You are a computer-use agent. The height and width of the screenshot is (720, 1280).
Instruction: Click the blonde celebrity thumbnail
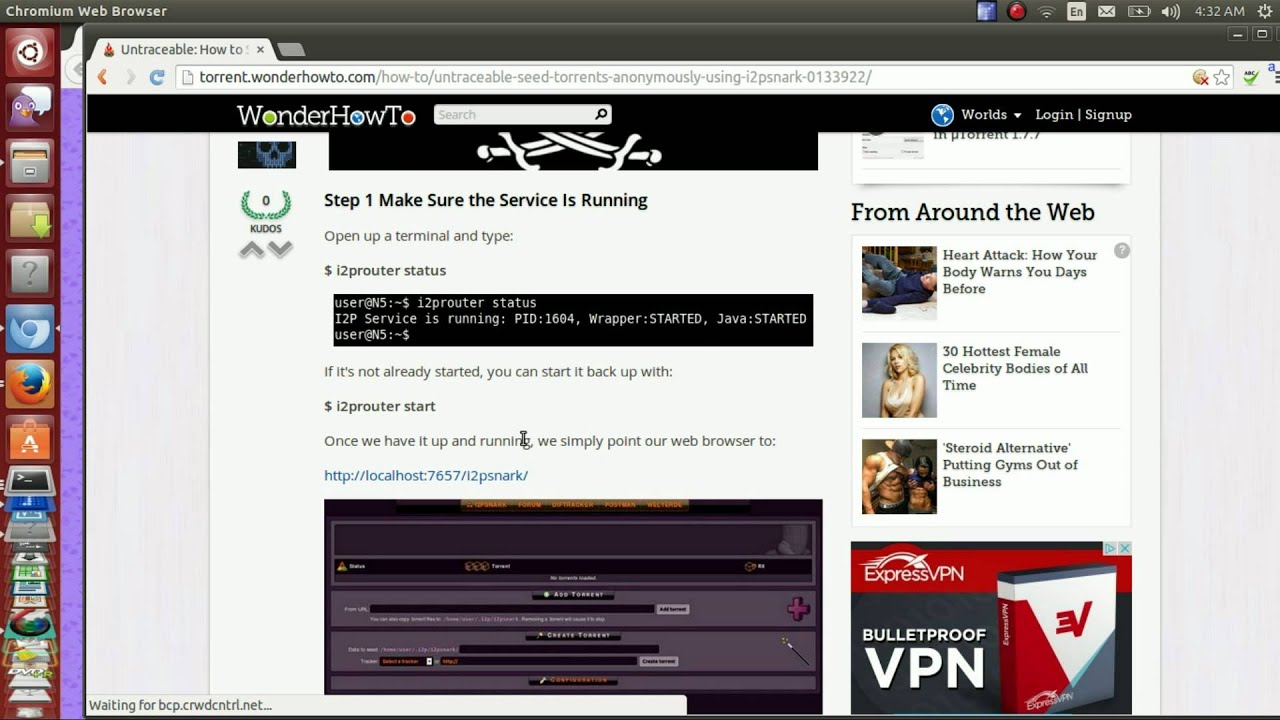point(899,380)
